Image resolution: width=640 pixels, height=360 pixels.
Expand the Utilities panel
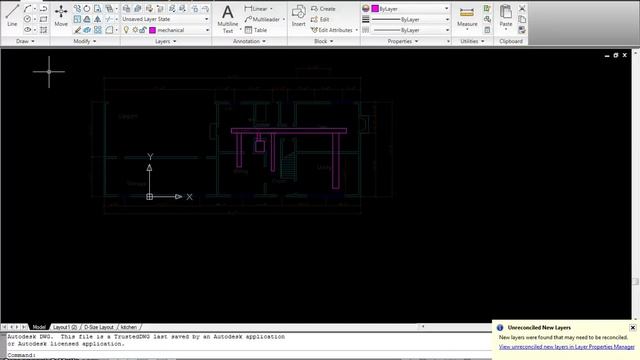click(473, 41)
